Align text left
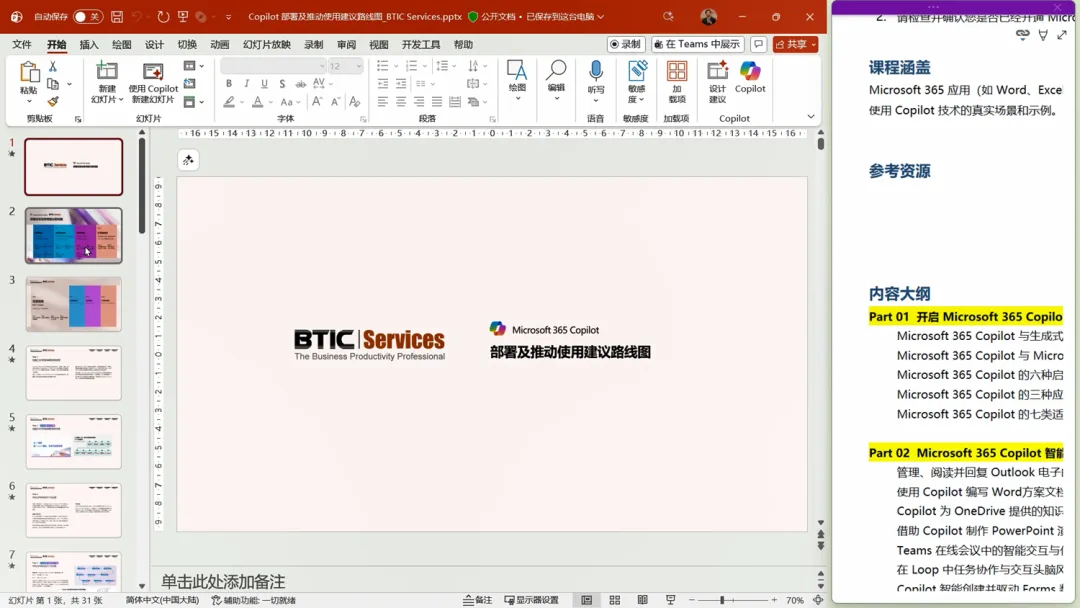This screenshot has height=608, width=1080. pyautogui.click(x=383, y=102)
